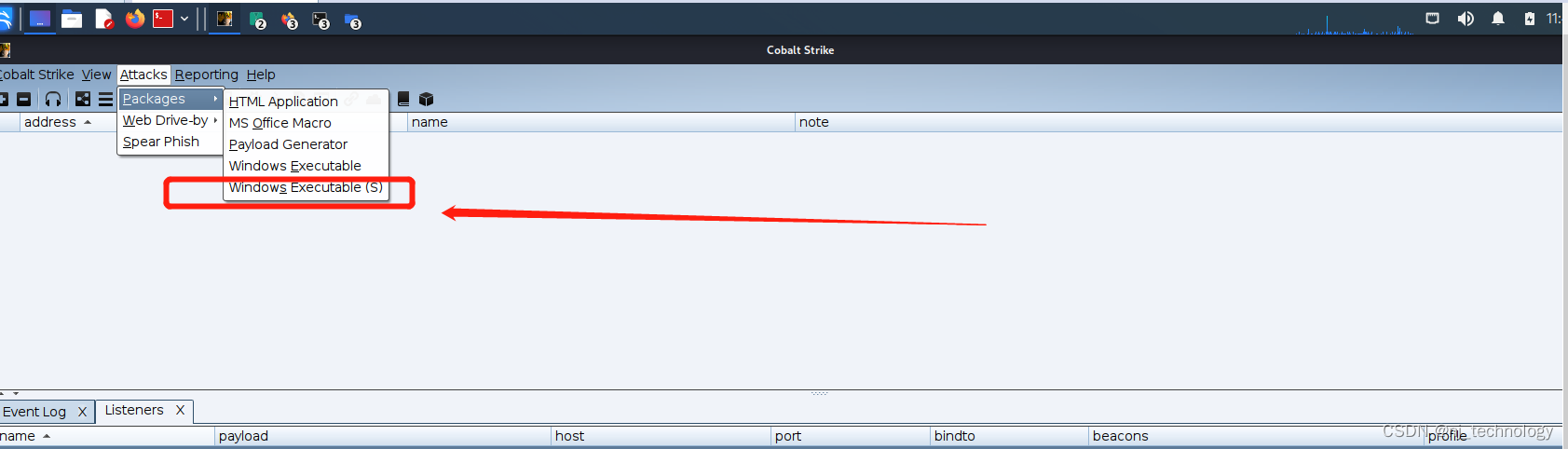
Task: Sort listeners by host column
Action: point(661,436)
